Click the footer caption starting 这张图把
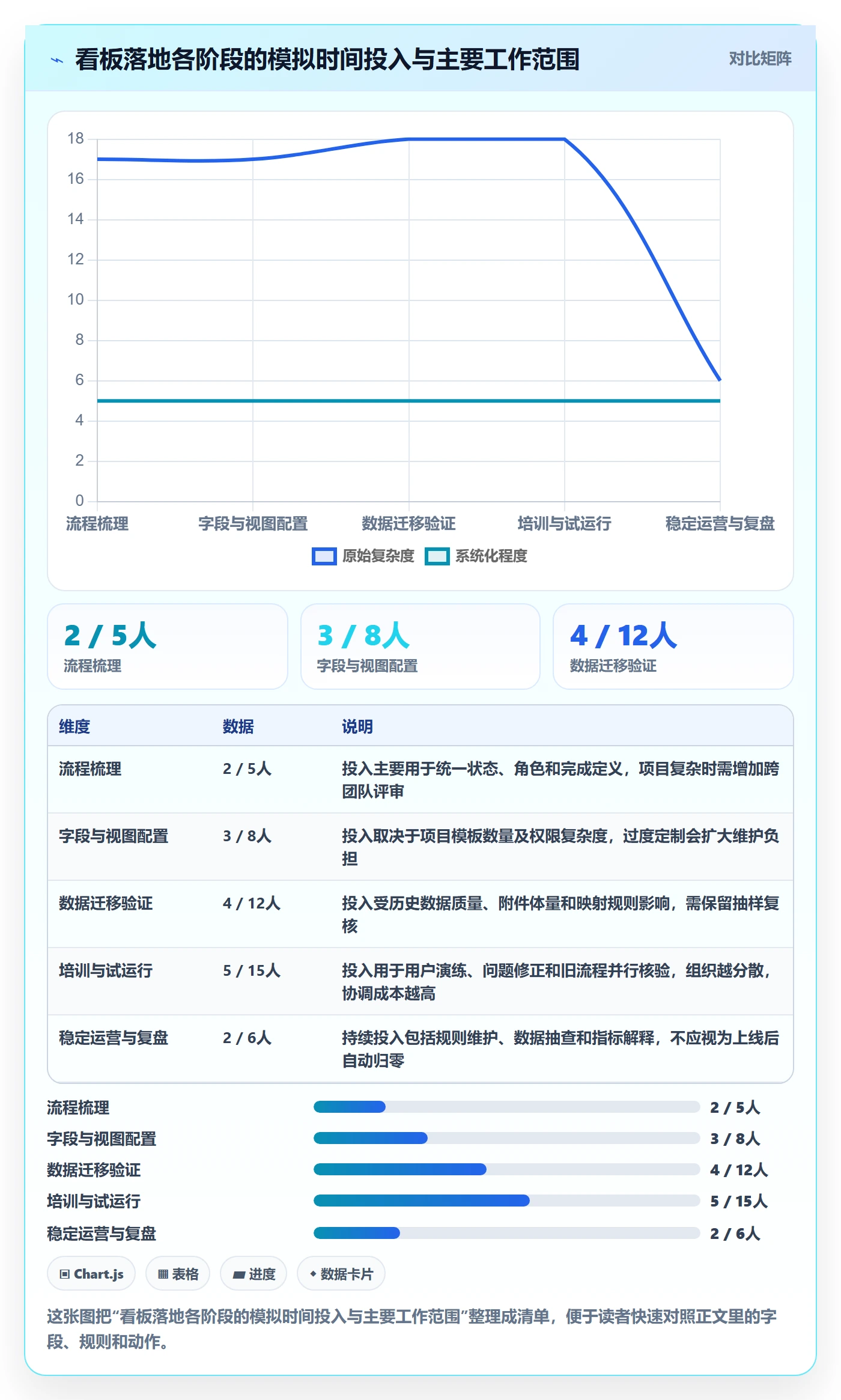The image size is (841, 1400). [412, 1328]
